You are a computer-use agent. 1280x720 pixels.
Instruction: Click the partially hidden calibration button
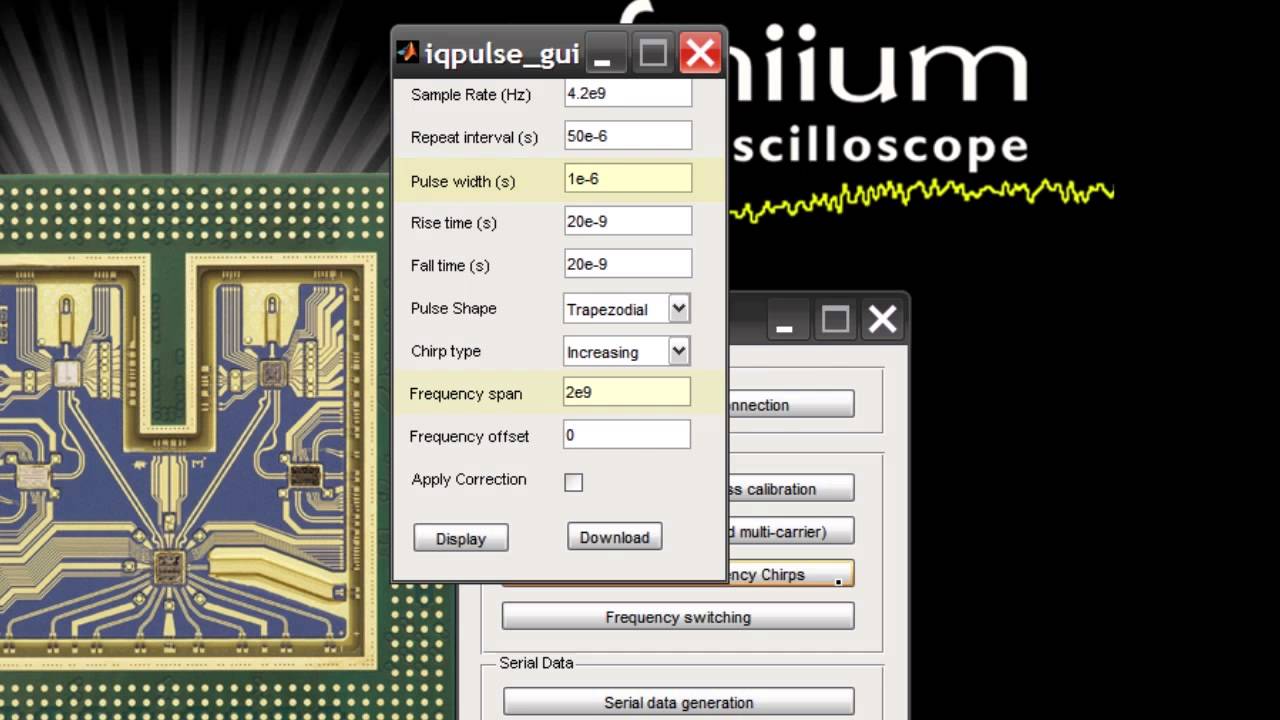click(x=790, y=489)
